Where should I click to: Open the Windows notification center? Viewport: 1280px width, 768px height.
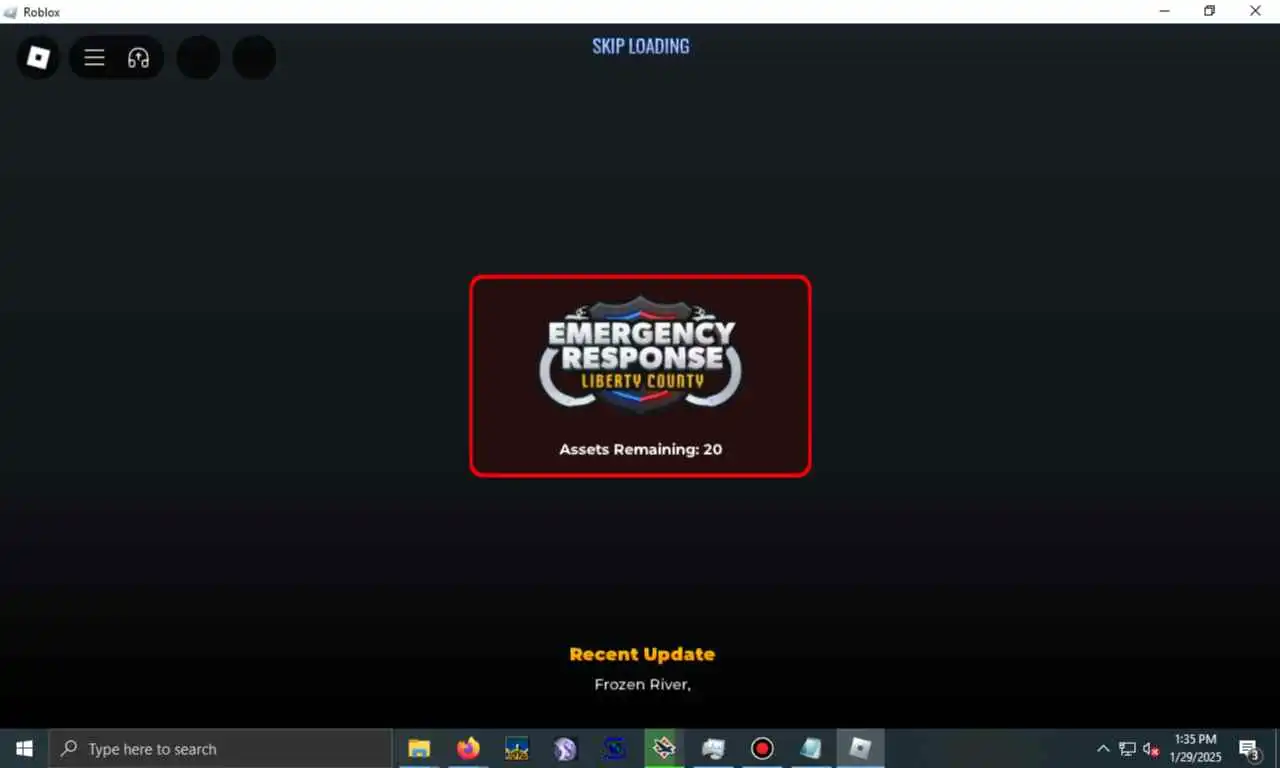[1249, 748]
